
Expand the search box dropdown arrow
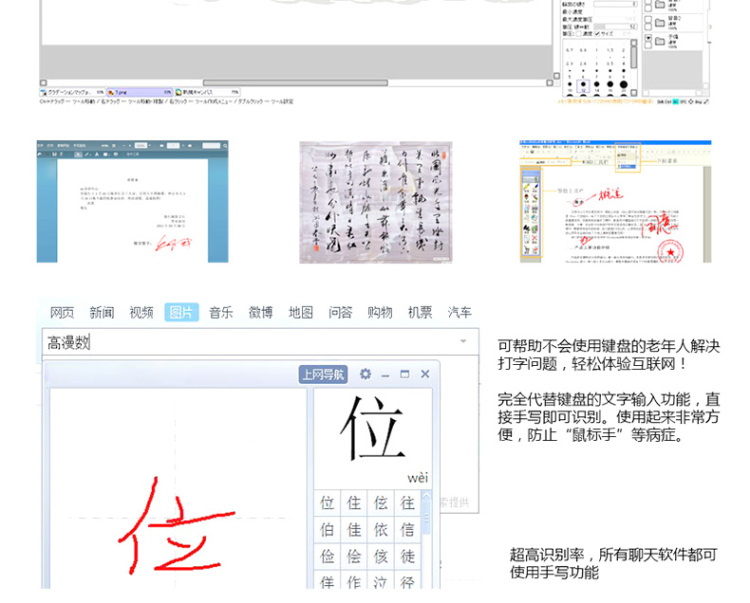[x=463, y=342]
